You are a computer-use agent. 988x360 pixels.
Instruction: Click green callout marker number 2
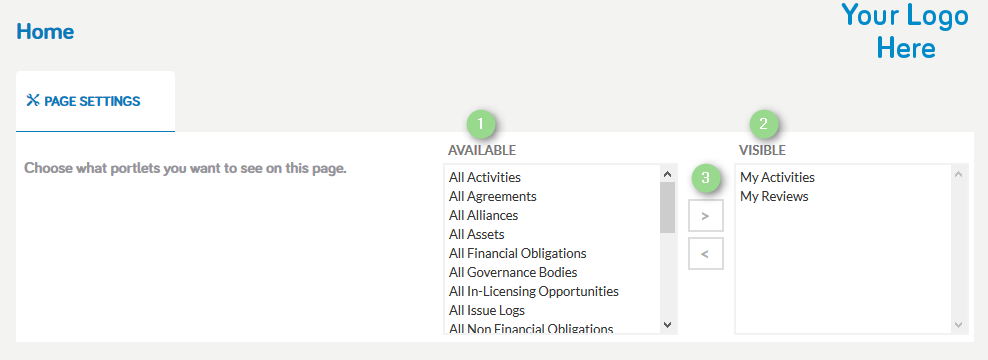[764, 125]
